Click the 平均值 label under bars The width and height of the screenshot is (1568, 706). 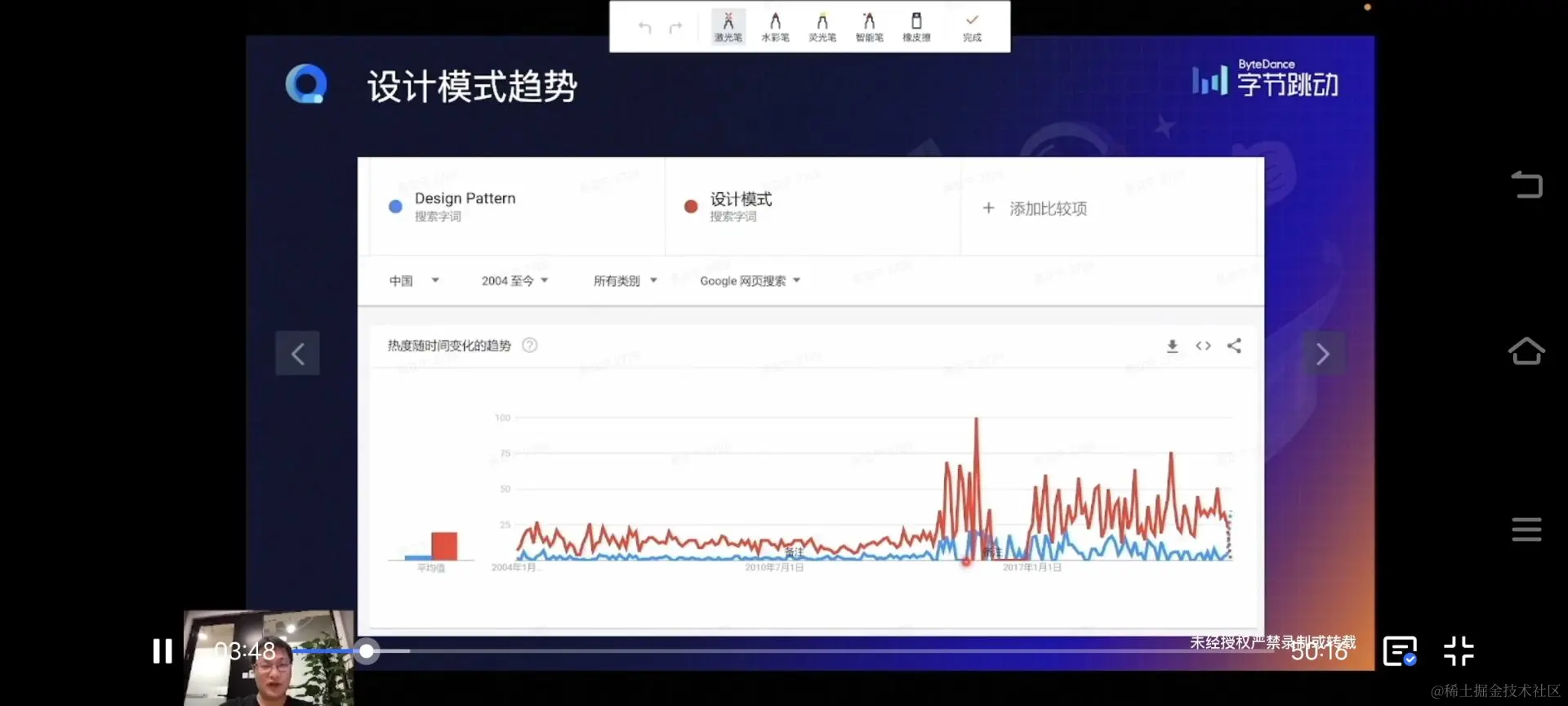tap(431, 568)
